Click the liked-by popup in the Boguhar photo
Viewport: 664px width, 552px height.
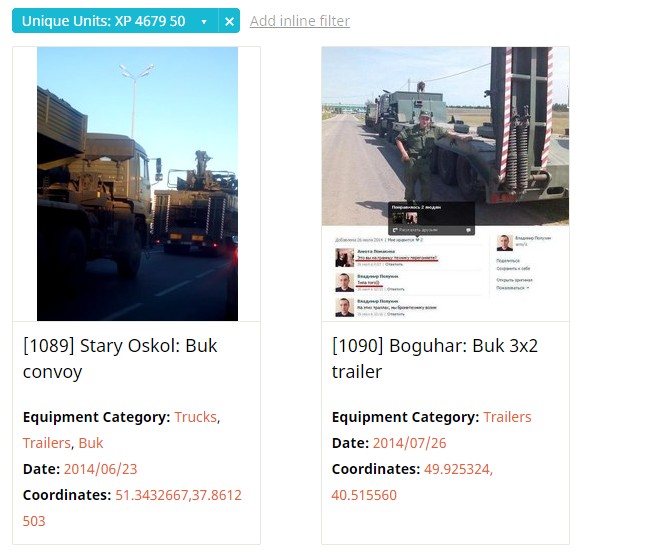point(431,218)
